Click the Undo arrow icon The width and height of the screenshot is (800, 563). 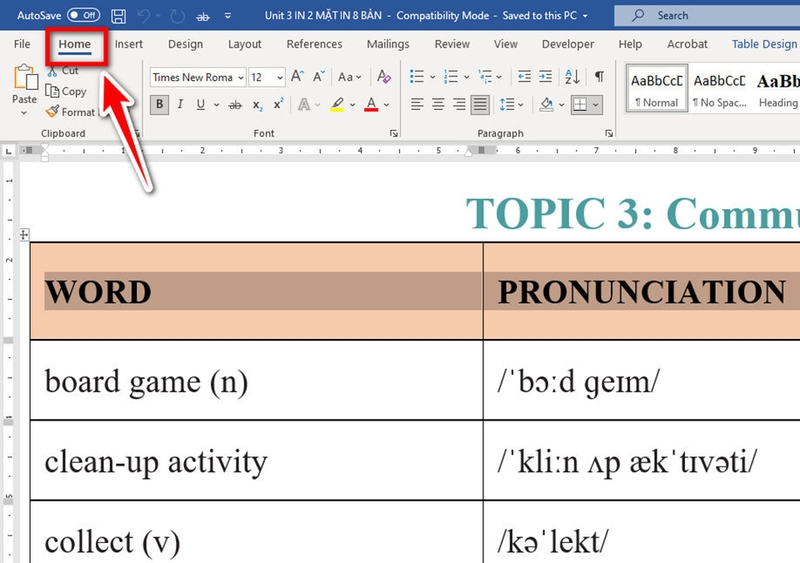143,16
